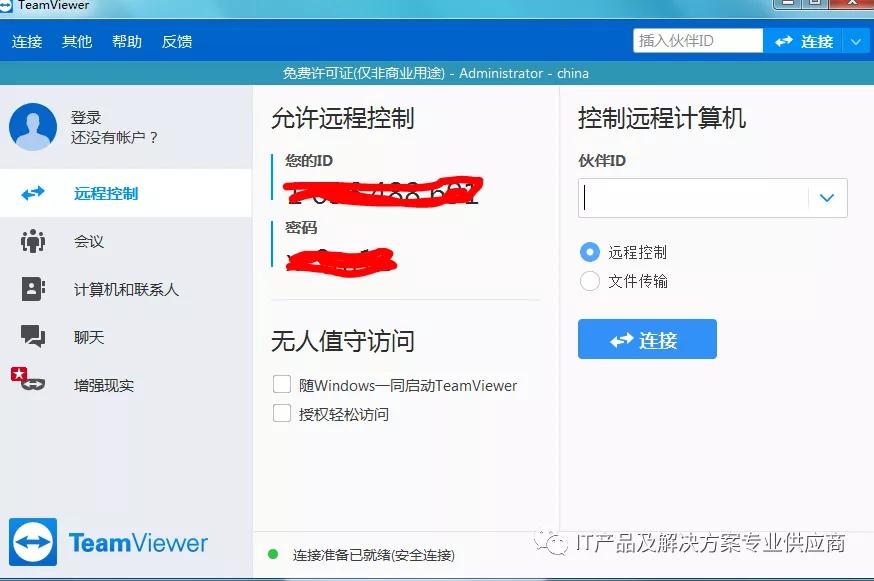Select the 远程控制 sidebar icon
This screenshot has width=874, height=581.
[x=30, y=192]
